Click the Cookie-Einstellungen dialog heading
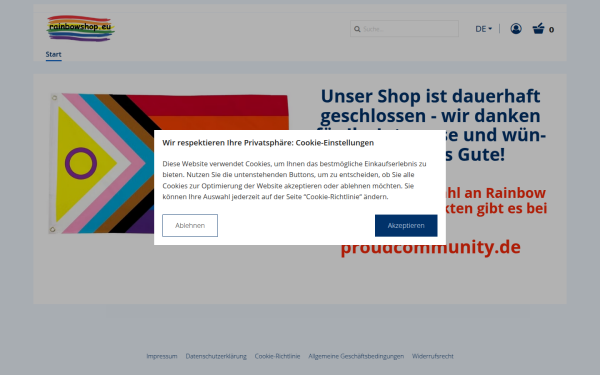Image resolution: width=600 pixels, height=375 pixels. pos(268,143)
